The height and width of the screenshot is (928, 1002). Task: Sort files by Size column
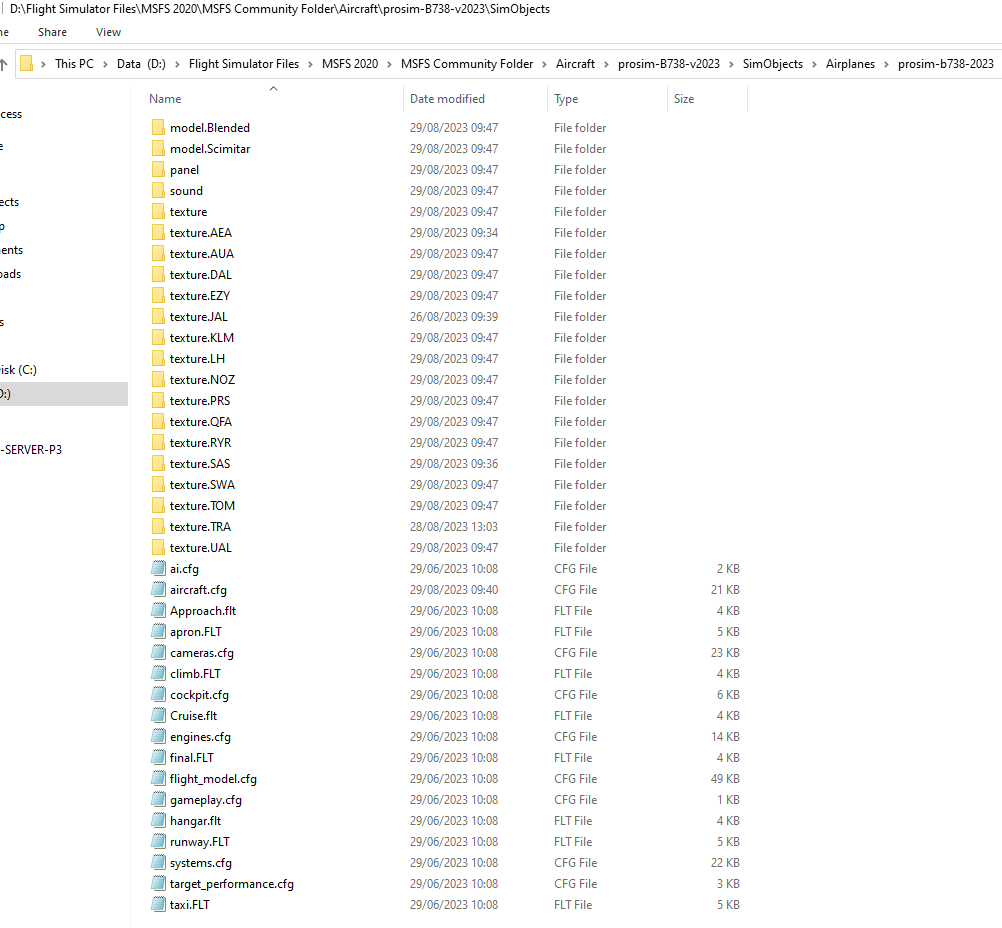[x=684, y=98]
